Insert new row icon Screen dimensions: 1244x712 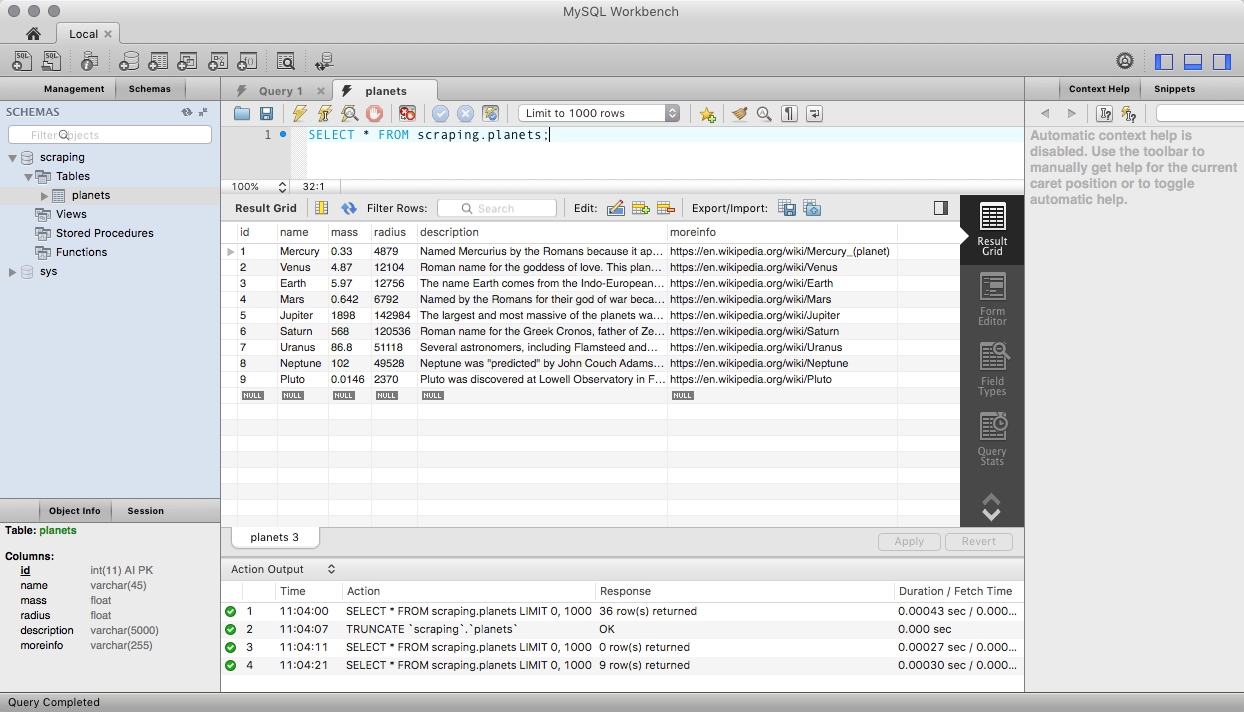click(x=641, y=208)
